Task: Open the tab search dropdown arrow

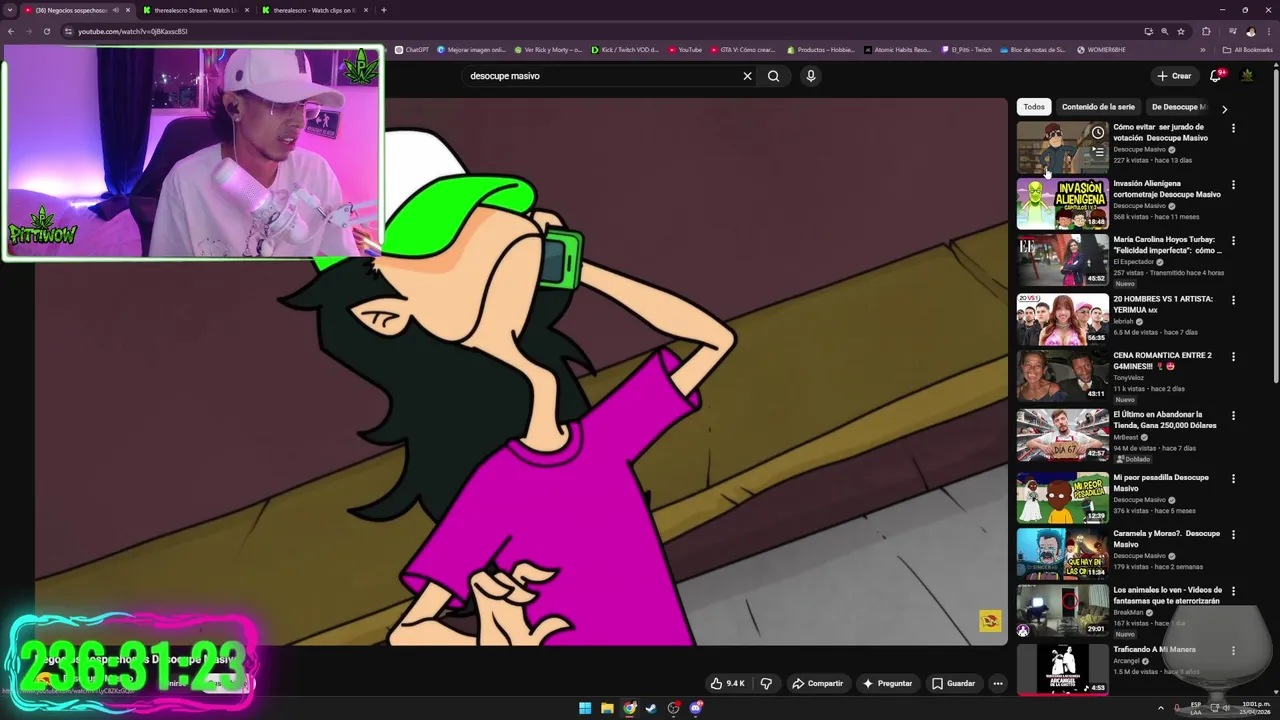Action: coord(9,10)
